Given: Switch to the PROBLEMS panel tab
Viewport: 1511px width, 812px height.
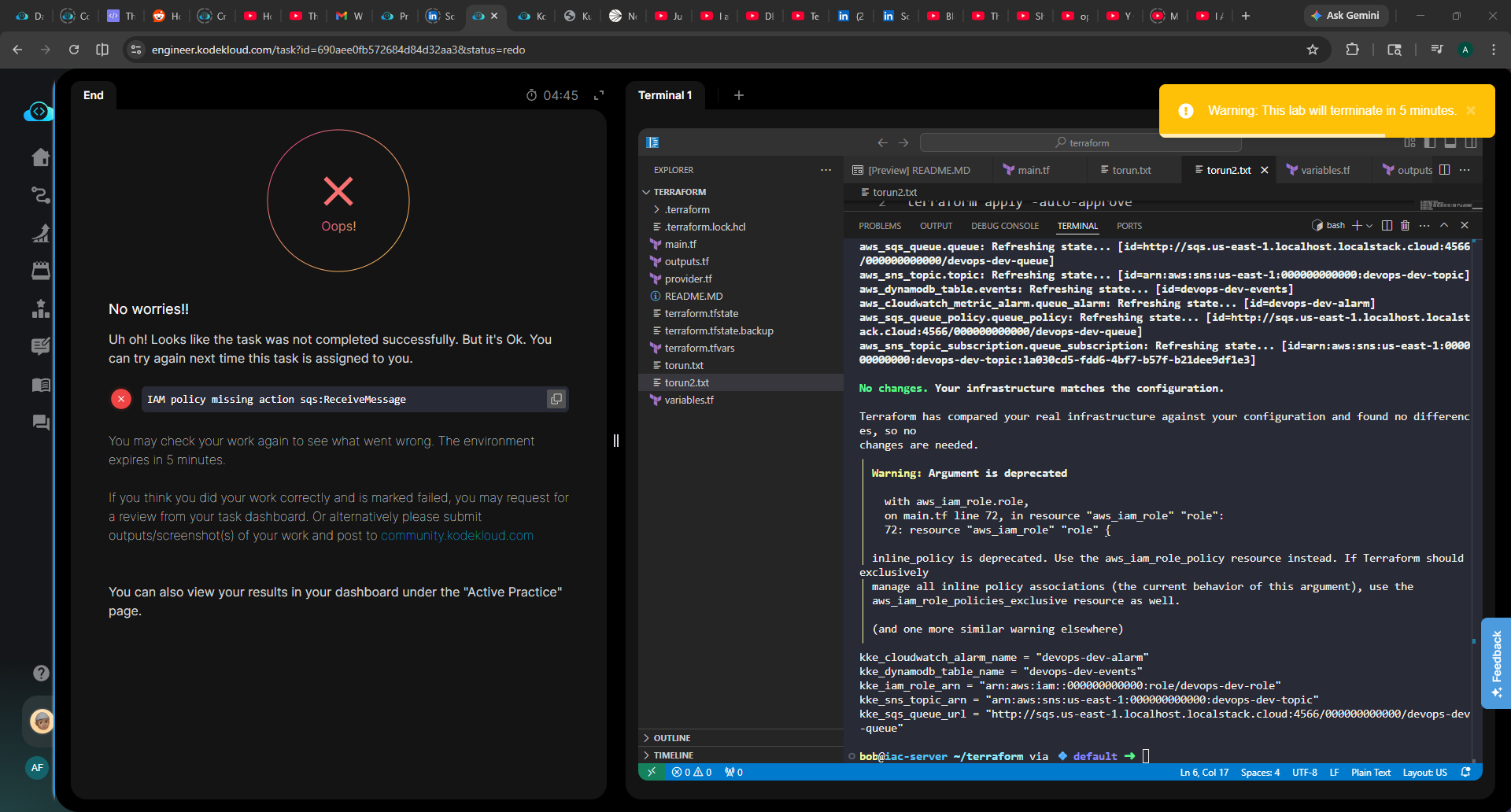Looking at the screenshot, I should pyautogui.click(x=879, y=226).
